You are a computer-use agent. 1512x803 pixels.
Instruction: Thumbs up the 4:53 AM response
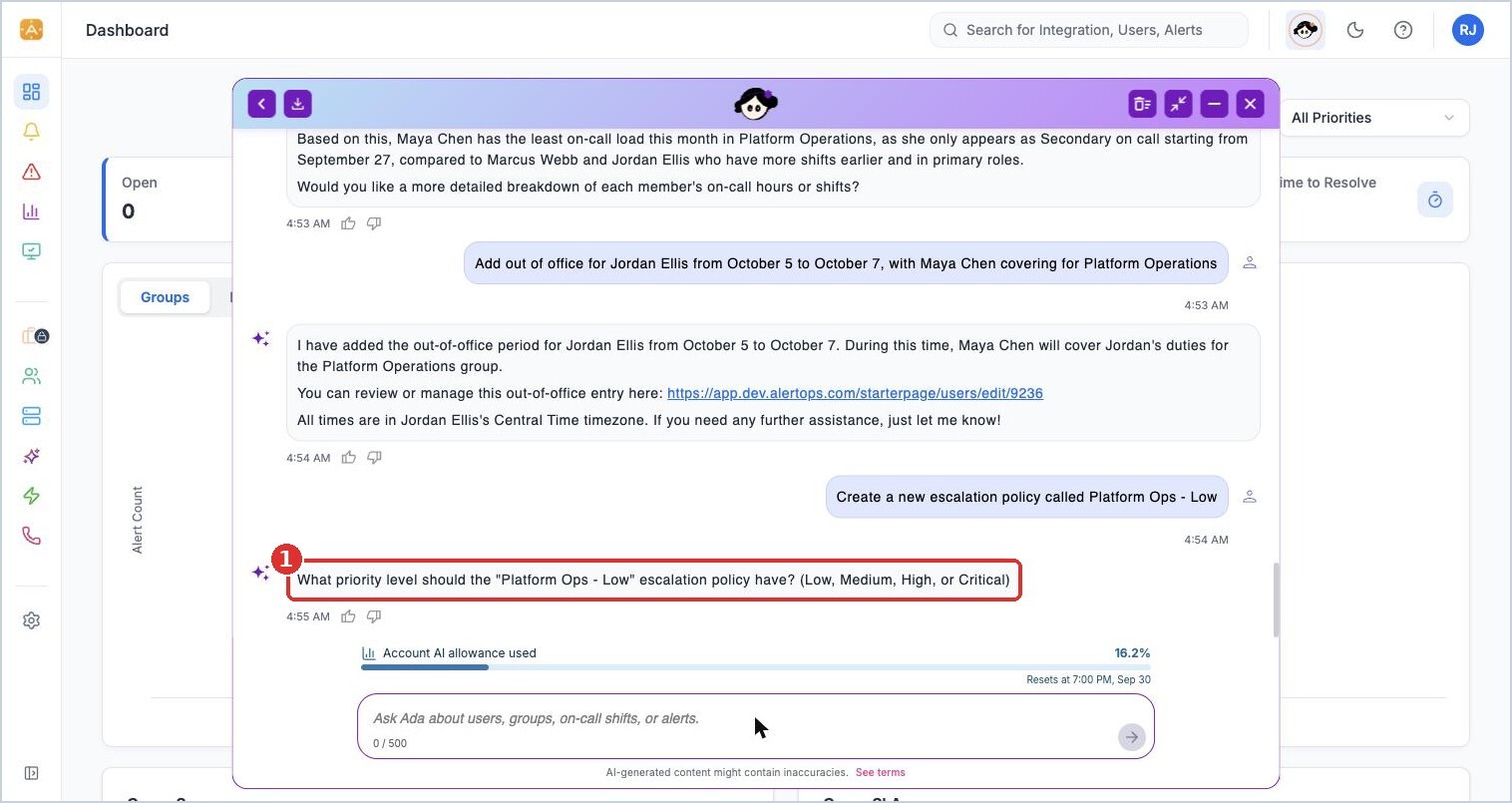coord(348,223)
